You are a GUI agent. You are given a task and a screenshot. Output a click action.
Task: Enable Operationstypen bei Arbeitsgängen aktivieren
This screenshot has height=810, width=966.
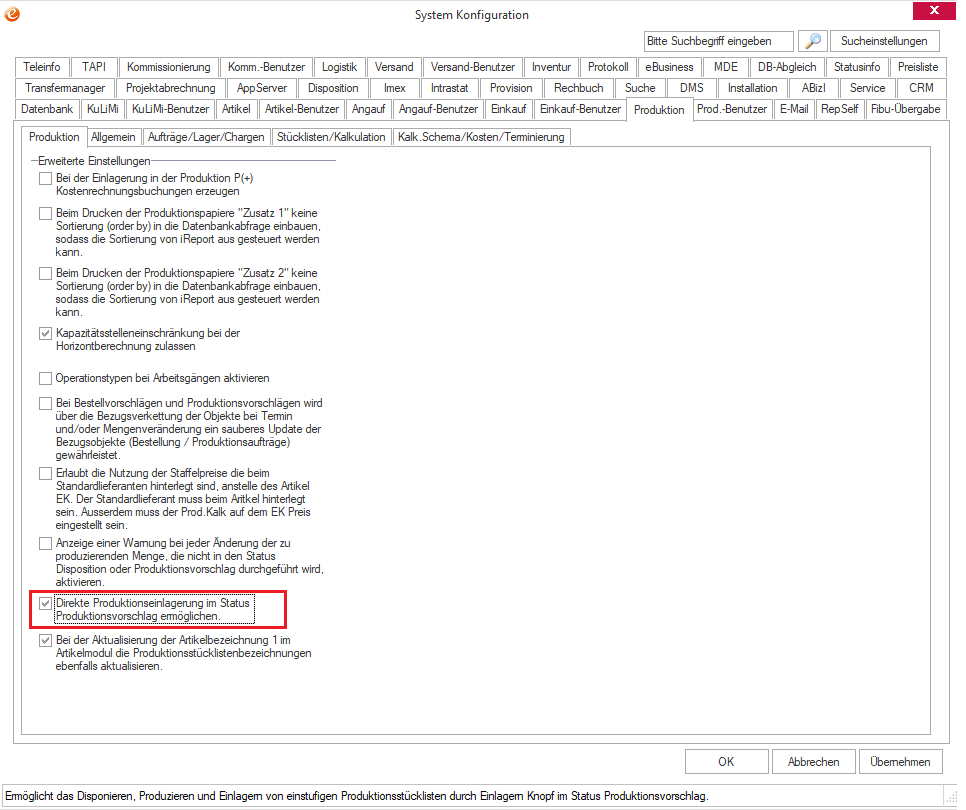click(45, 379)
